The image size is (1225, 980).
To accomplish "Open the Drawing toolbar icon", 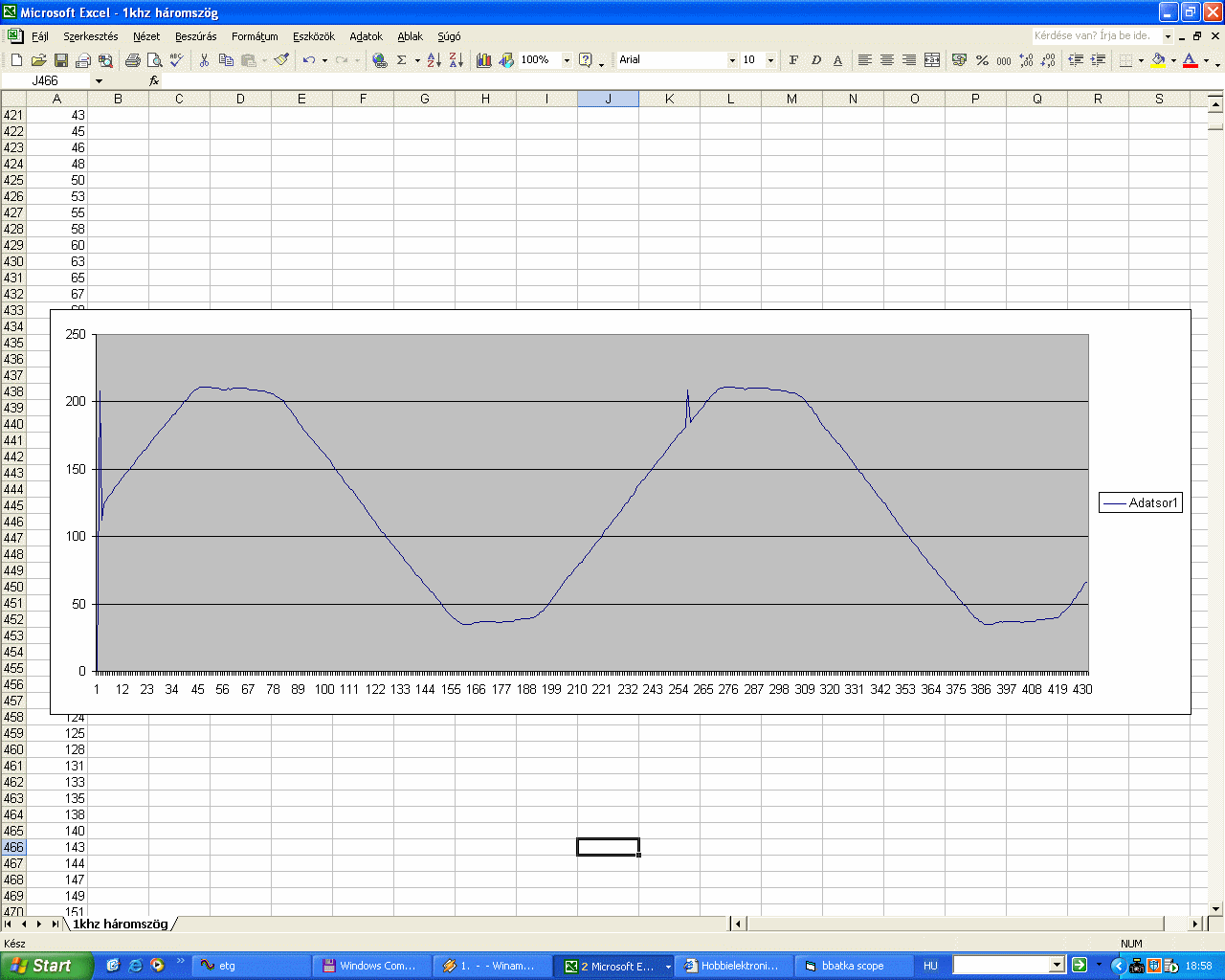I will click(506, 60).
